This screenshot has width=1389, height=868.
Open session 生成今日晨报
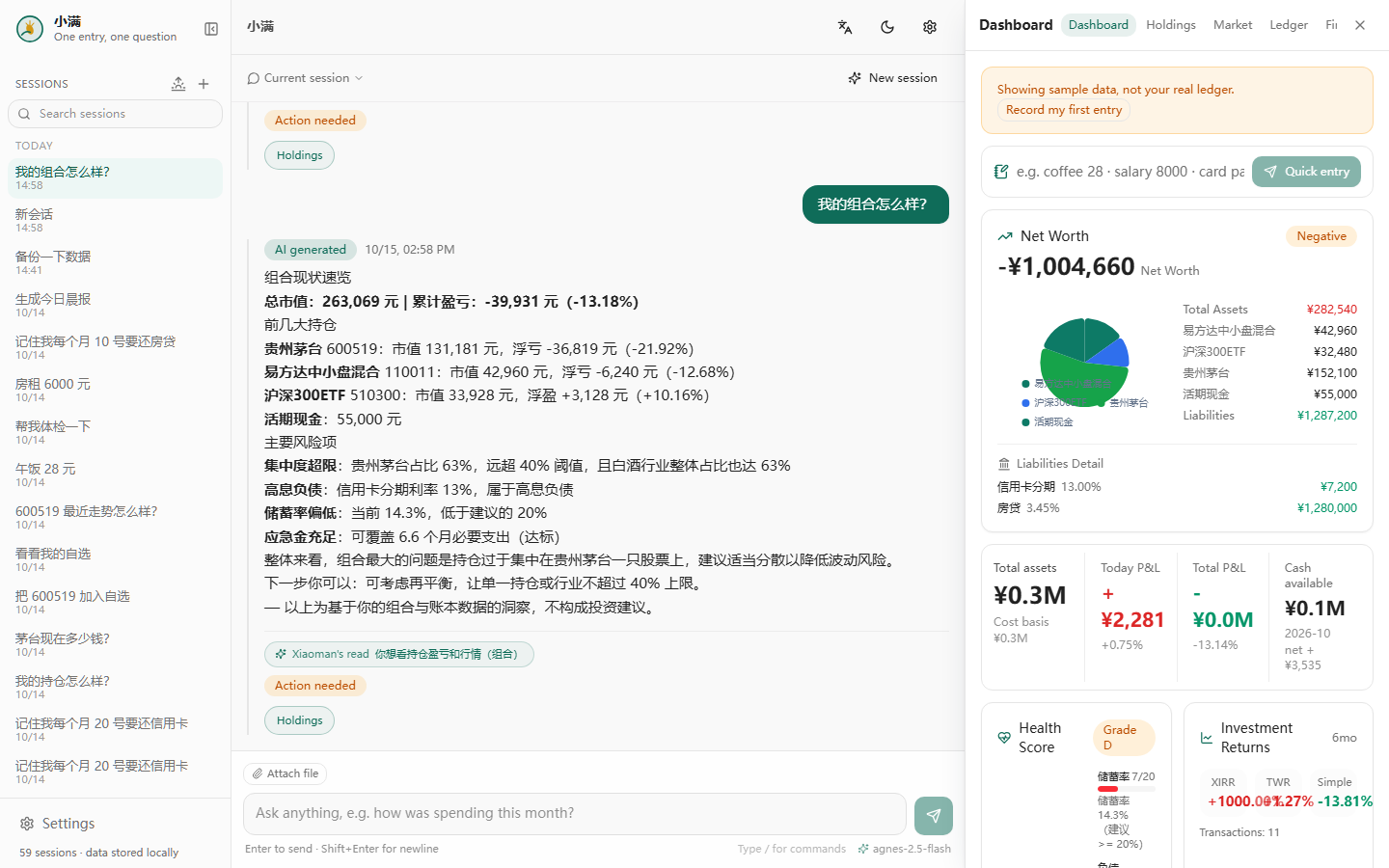click(x=116, y=305)
